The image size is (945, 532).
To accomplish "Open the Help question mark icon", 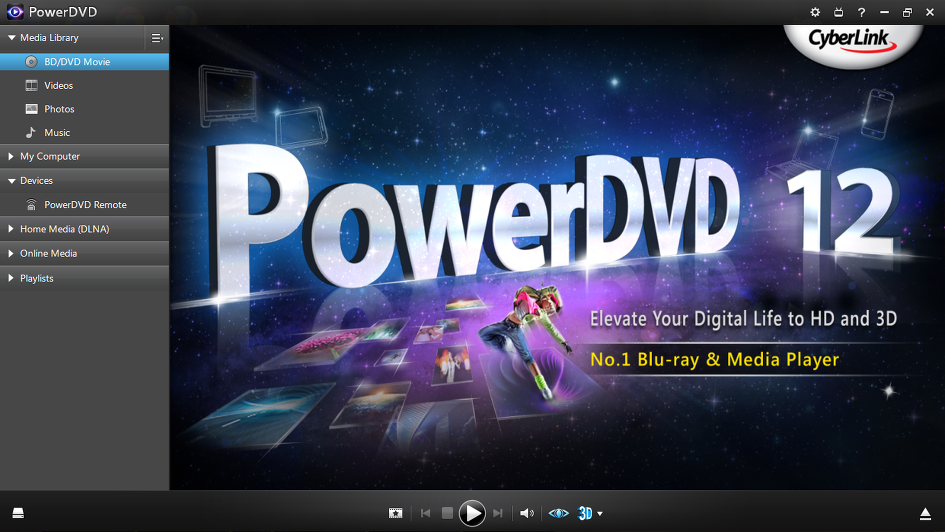I will click(x=861, y=12).
